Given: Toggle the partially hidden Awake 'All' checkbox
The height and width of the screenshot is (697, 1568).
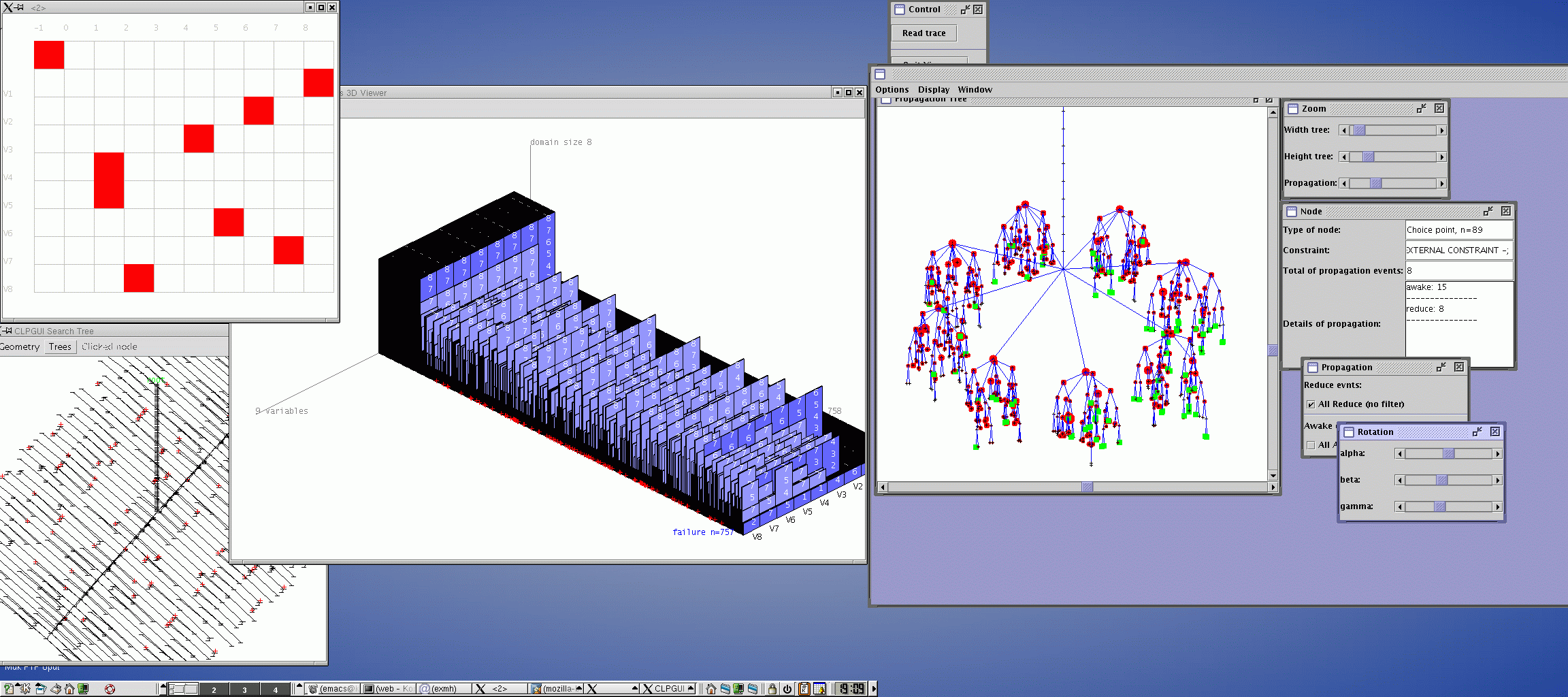Looking at the screenshot, I should [x=1311, y=445].
